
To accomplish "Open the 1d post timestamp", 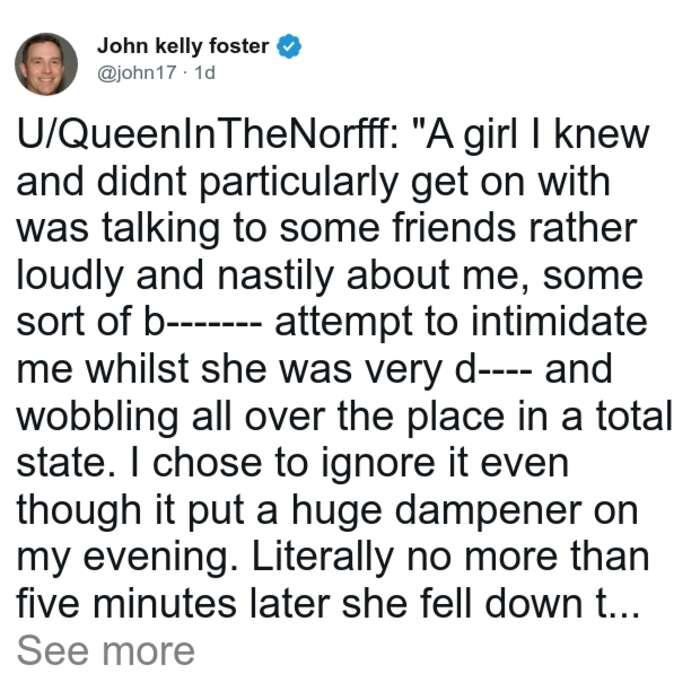I will [205, 73].
